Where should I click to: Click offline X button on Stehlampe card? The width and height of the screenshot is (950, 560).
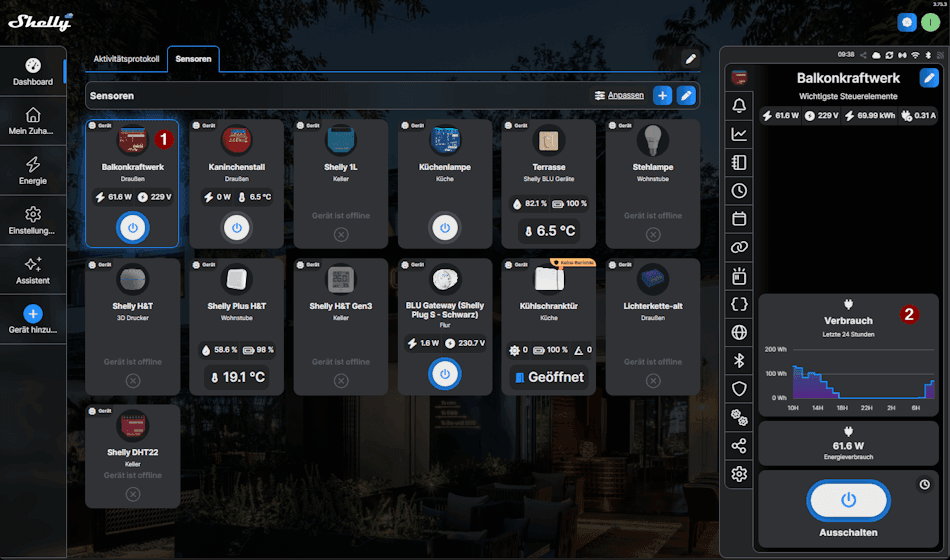[x=653, y=235]
